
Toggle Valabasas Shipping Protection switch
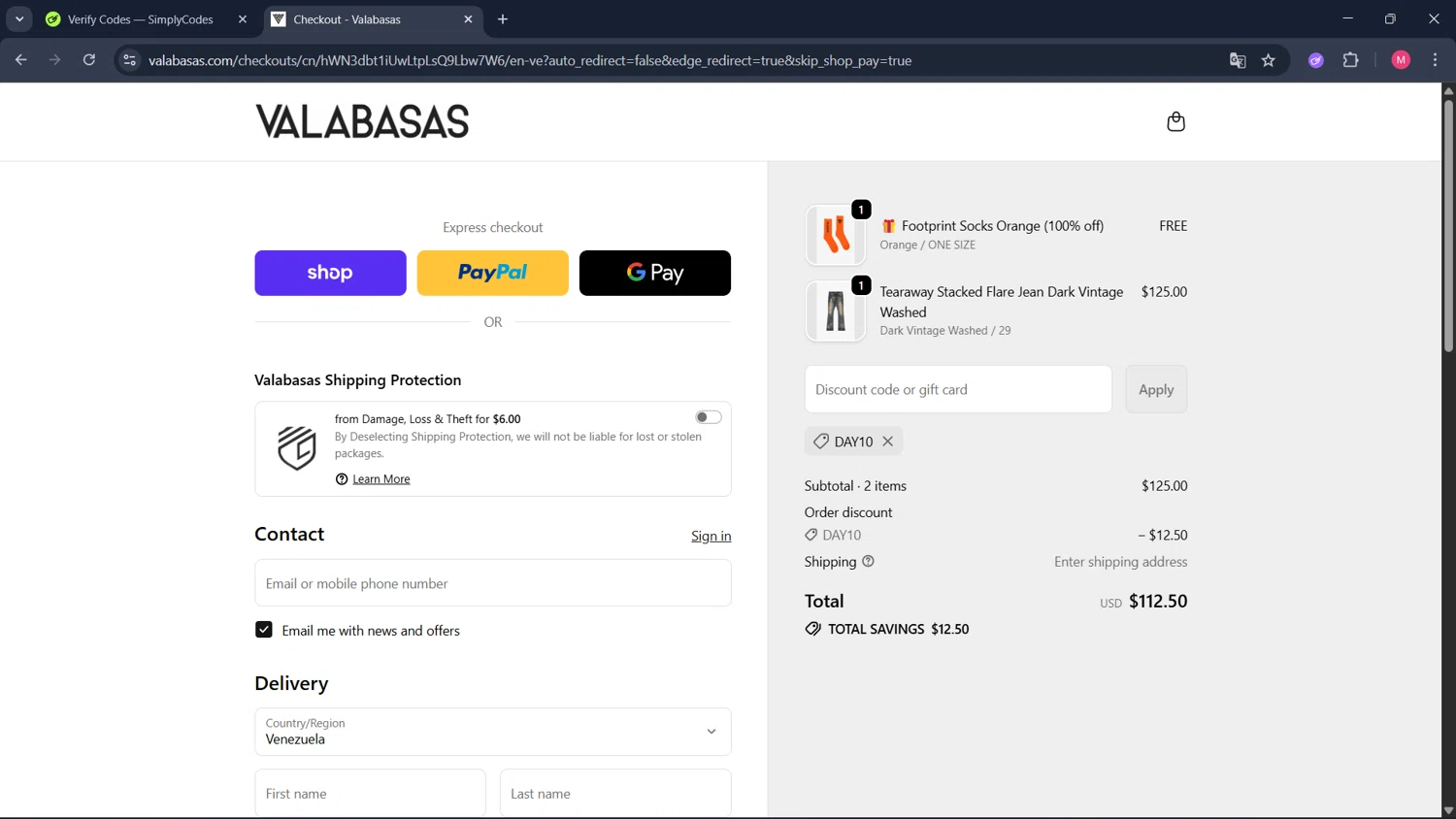tap(709, 417)
